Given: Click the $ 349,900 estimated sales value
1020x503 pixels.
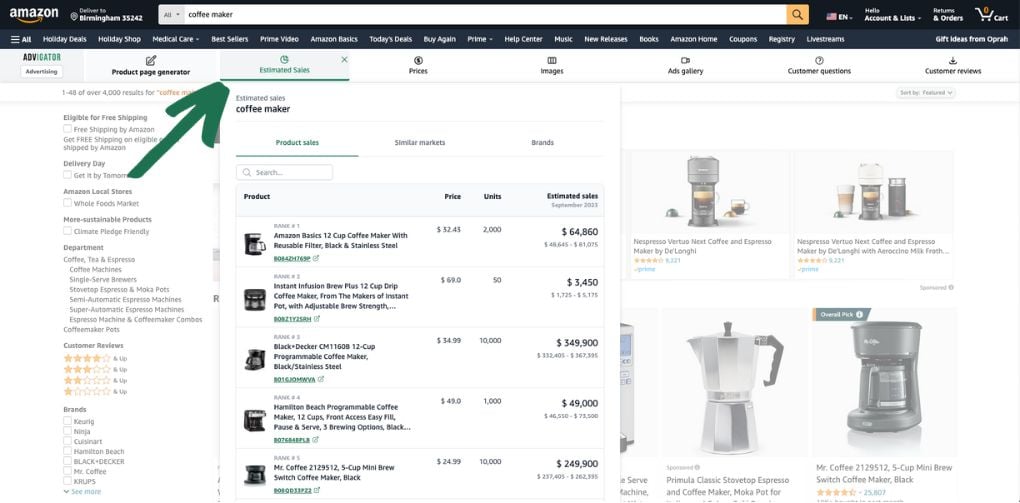Looking at the screenshot, I should 576,343.
